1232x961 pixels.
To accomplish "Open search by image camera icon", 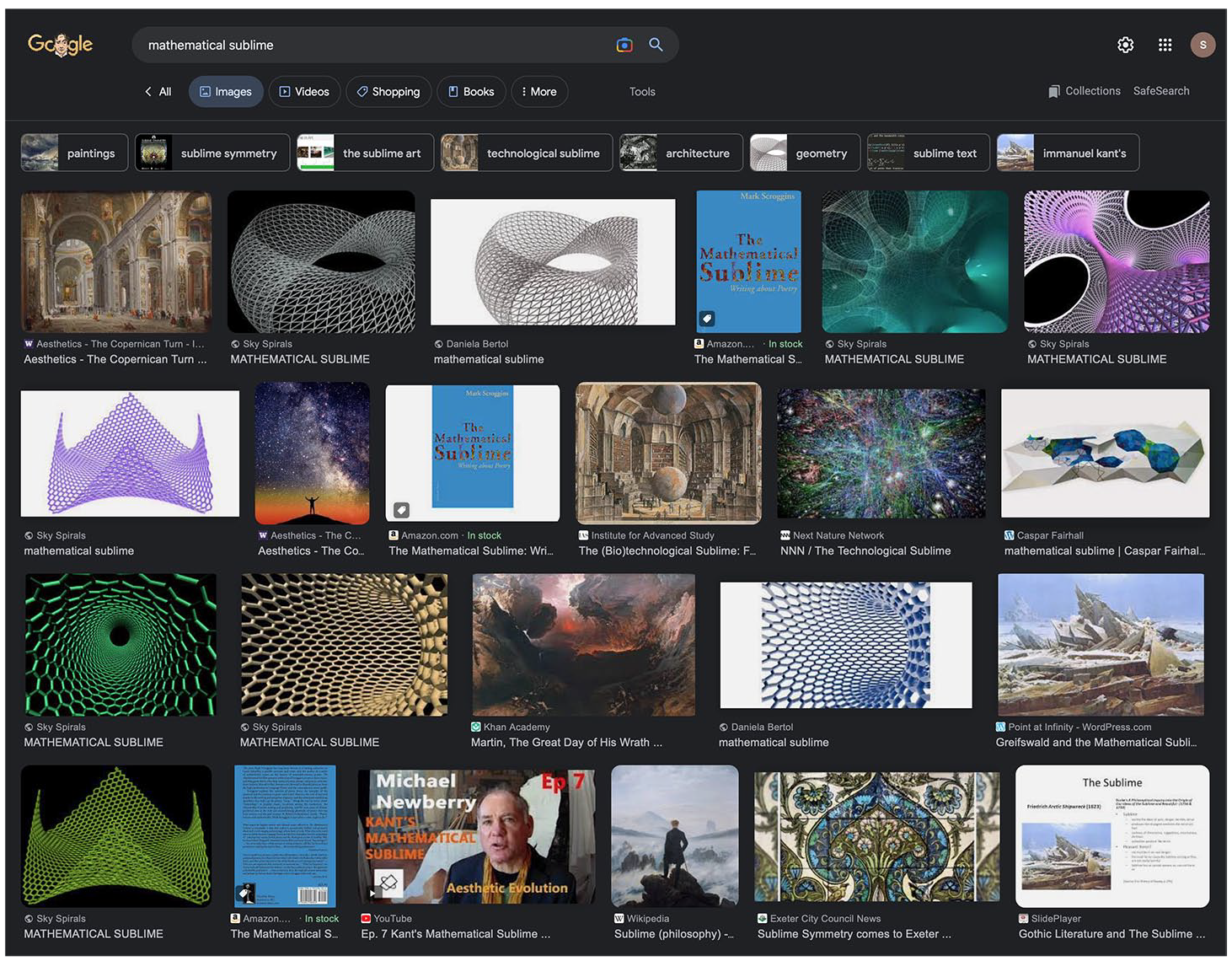I will click(x=624, y=45).
